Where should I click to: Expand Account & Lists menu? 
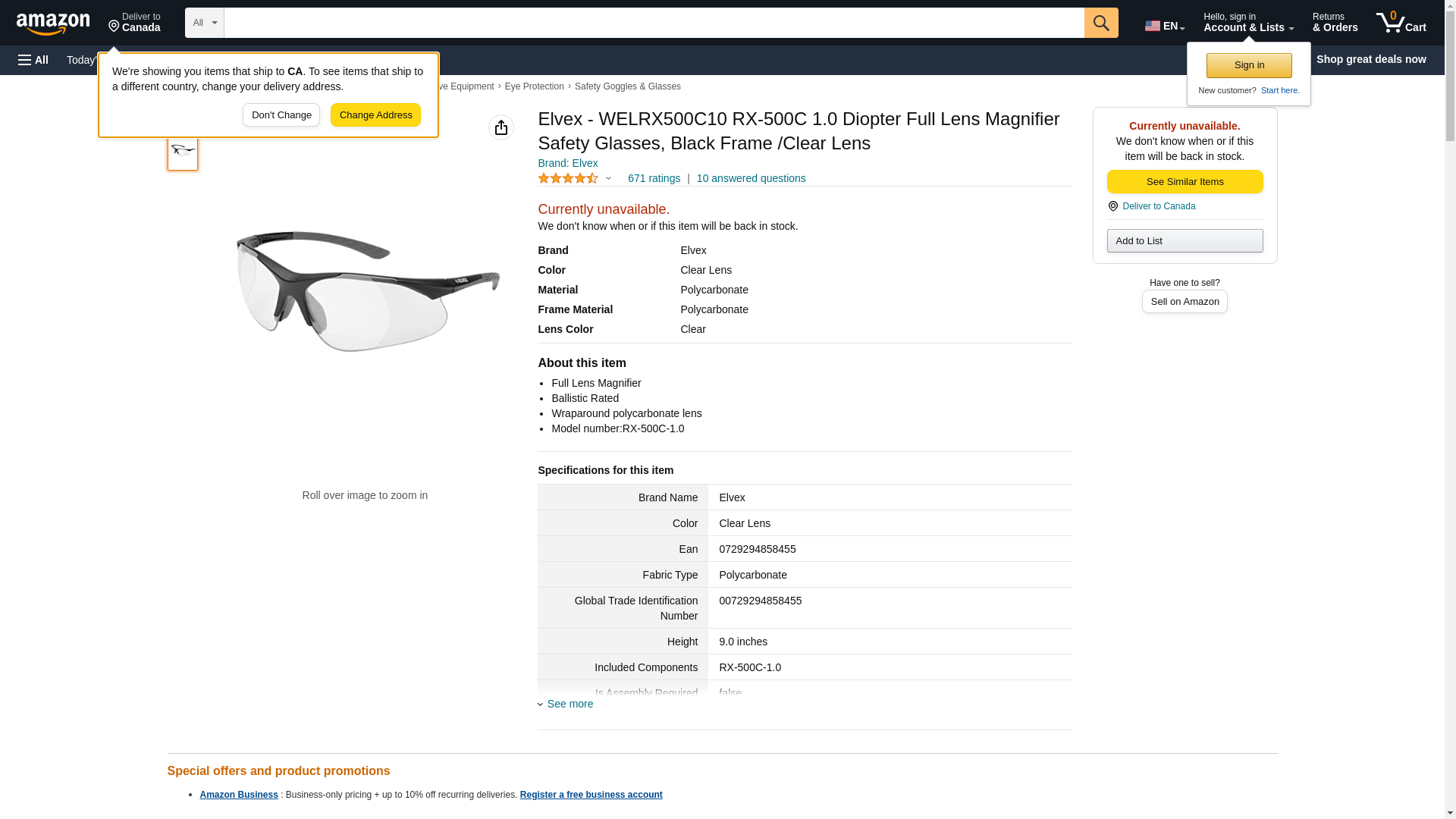[x=1248, y=23]
